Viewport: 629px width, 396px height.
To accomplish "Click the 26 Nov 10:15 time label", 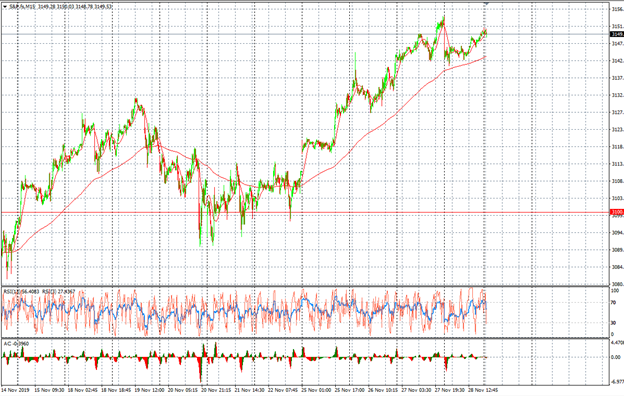I will point(383,390).
